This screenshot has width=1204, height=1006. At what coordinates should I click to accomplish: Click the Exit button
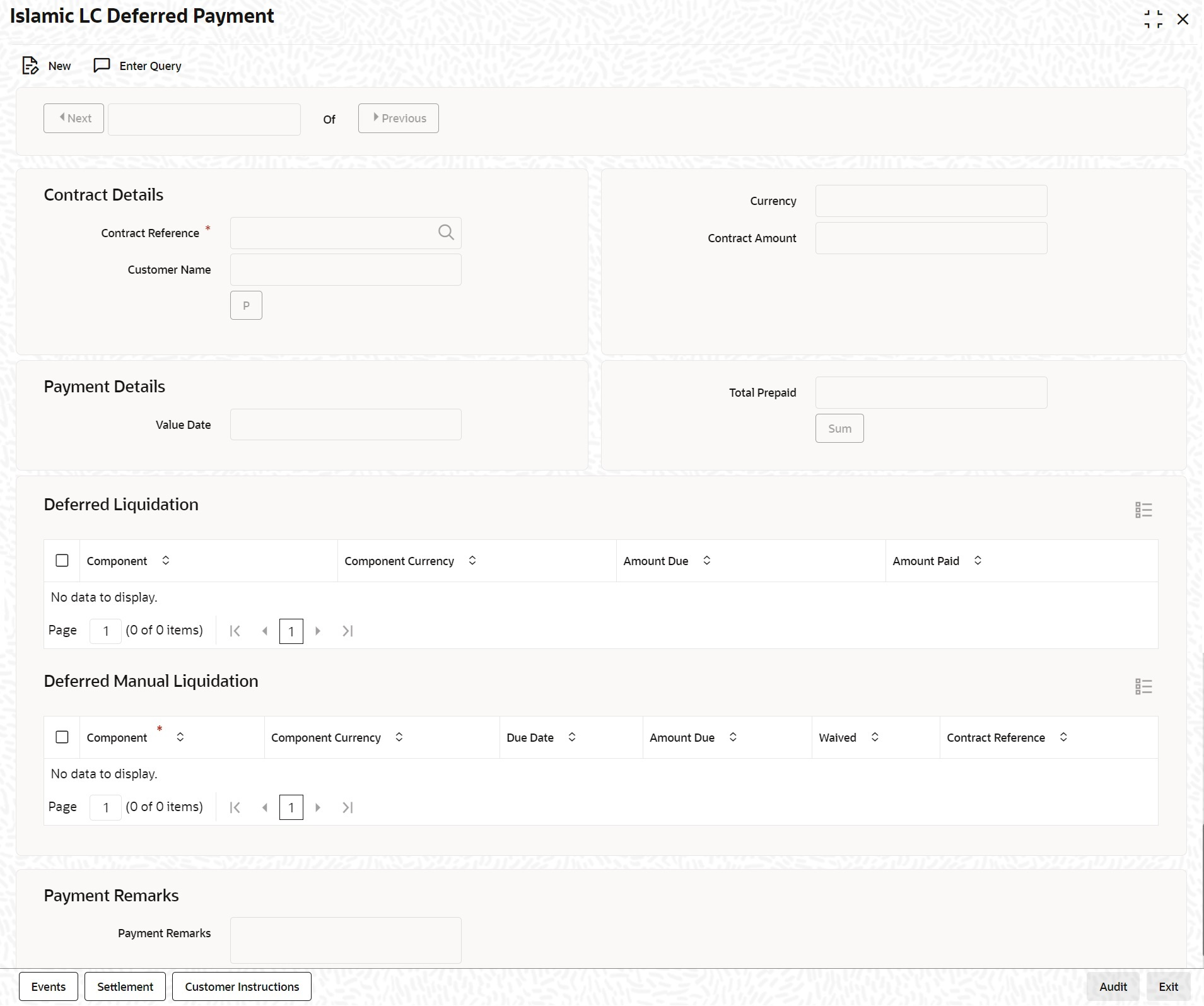coord(1168,986)
